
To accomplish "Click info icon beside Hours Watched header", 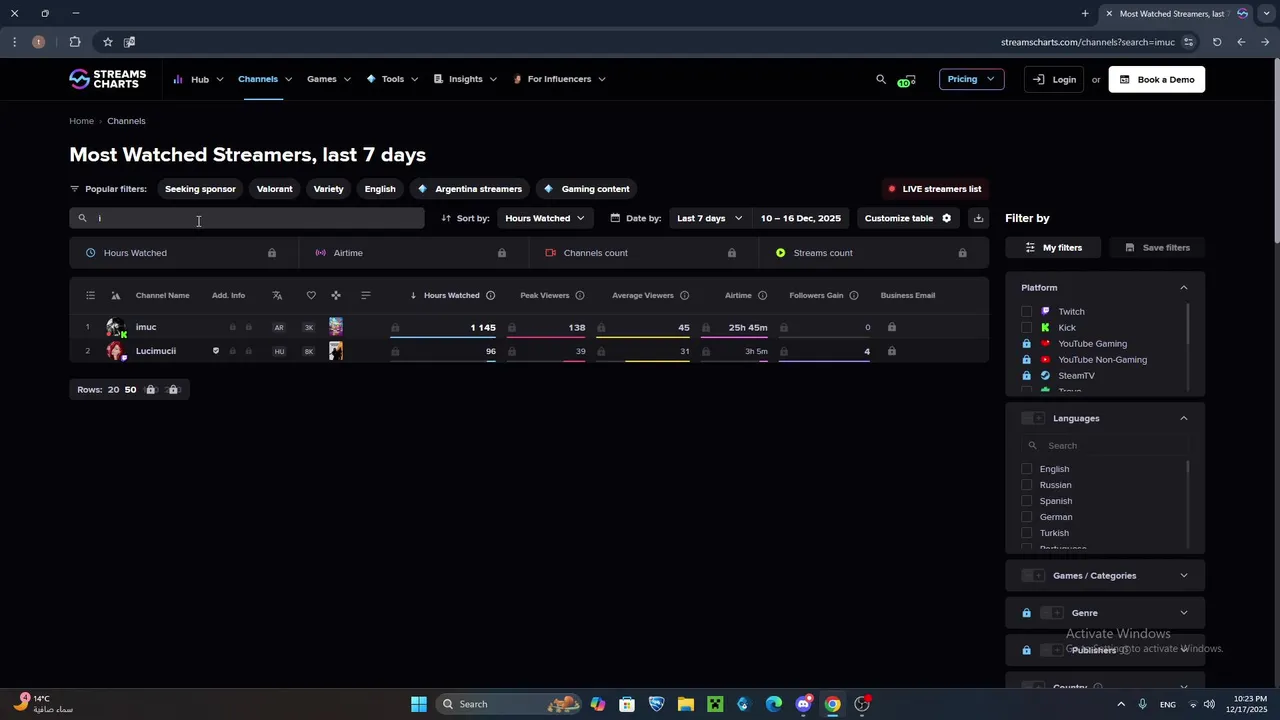I will pos(490,295).
